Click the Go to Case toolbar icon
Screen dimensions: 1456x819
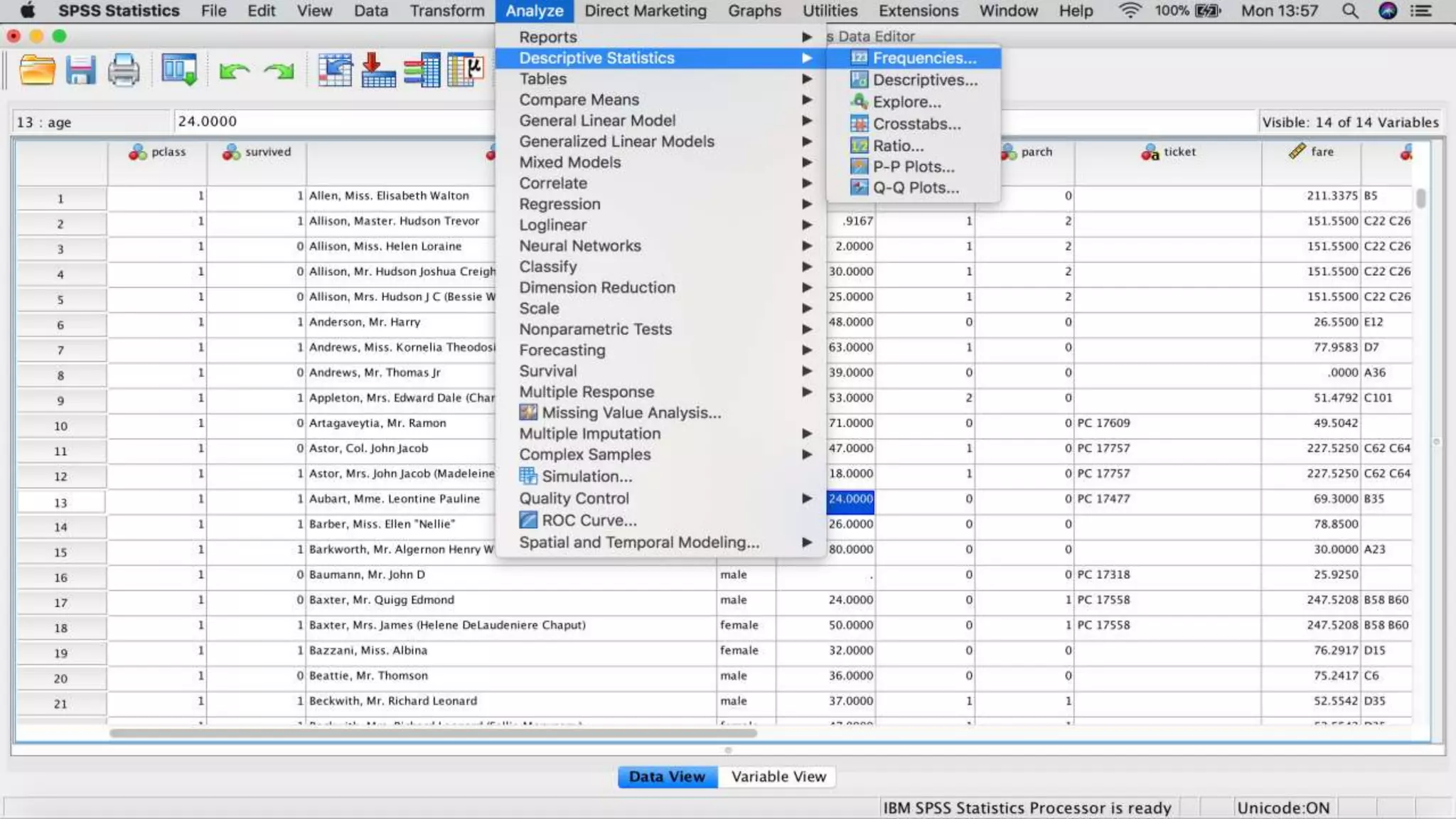335,70
